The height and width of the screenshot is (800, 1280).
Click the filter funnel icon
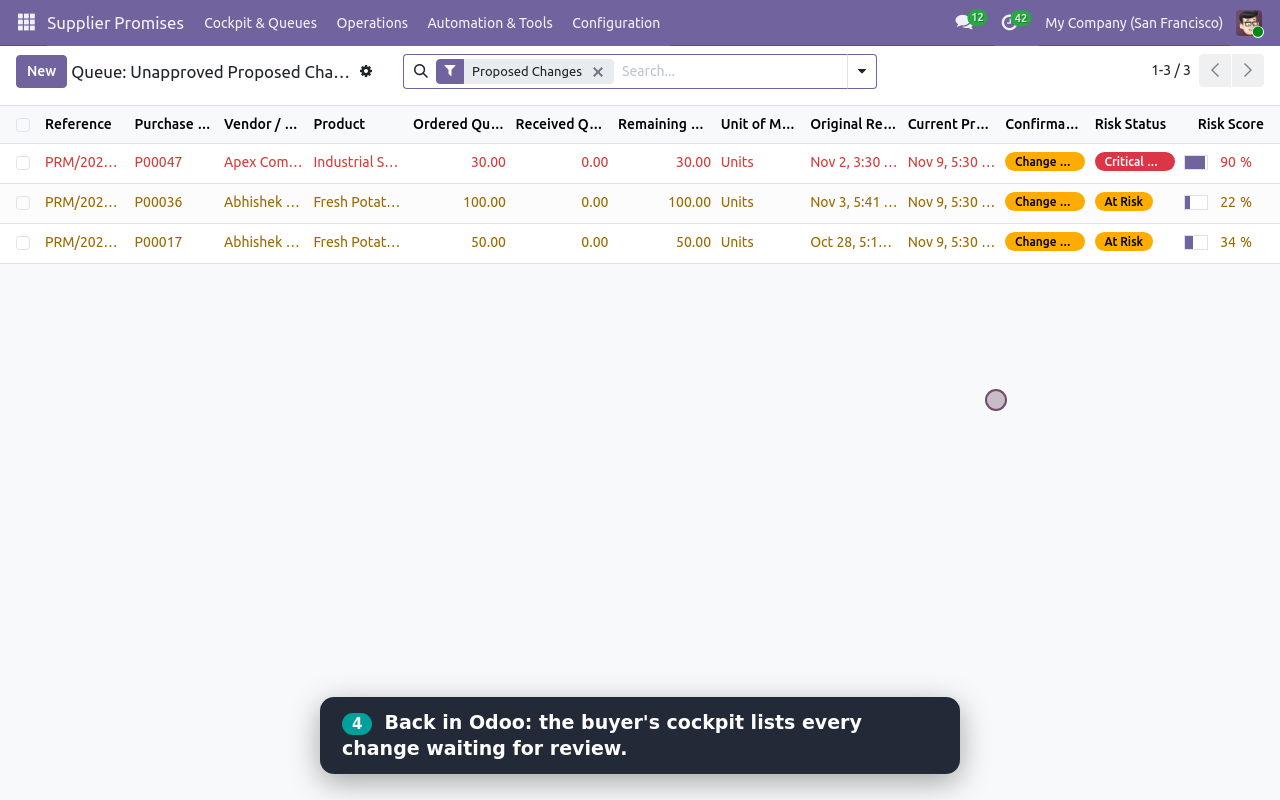coord(450,71)
